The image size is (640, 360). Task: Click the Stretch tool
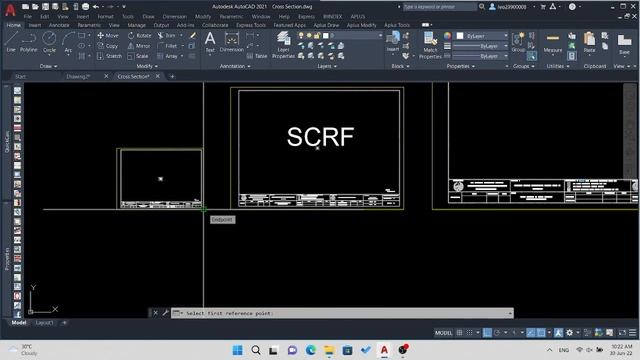click(x=109, y=56)
